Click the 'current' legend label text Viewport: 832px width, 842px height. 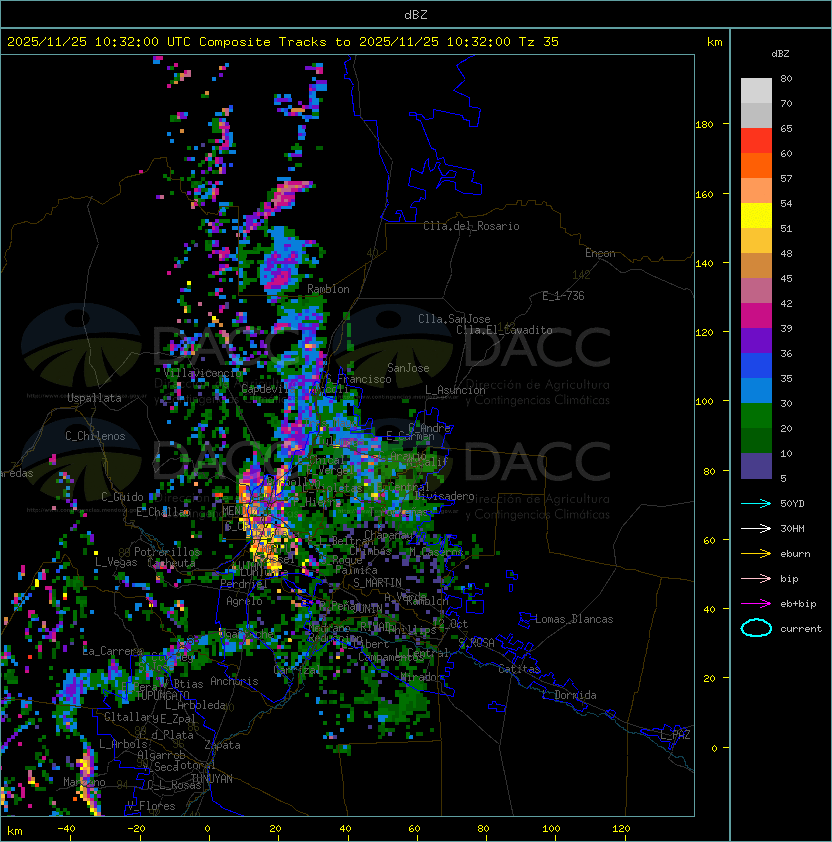click(x=801, y=629)
